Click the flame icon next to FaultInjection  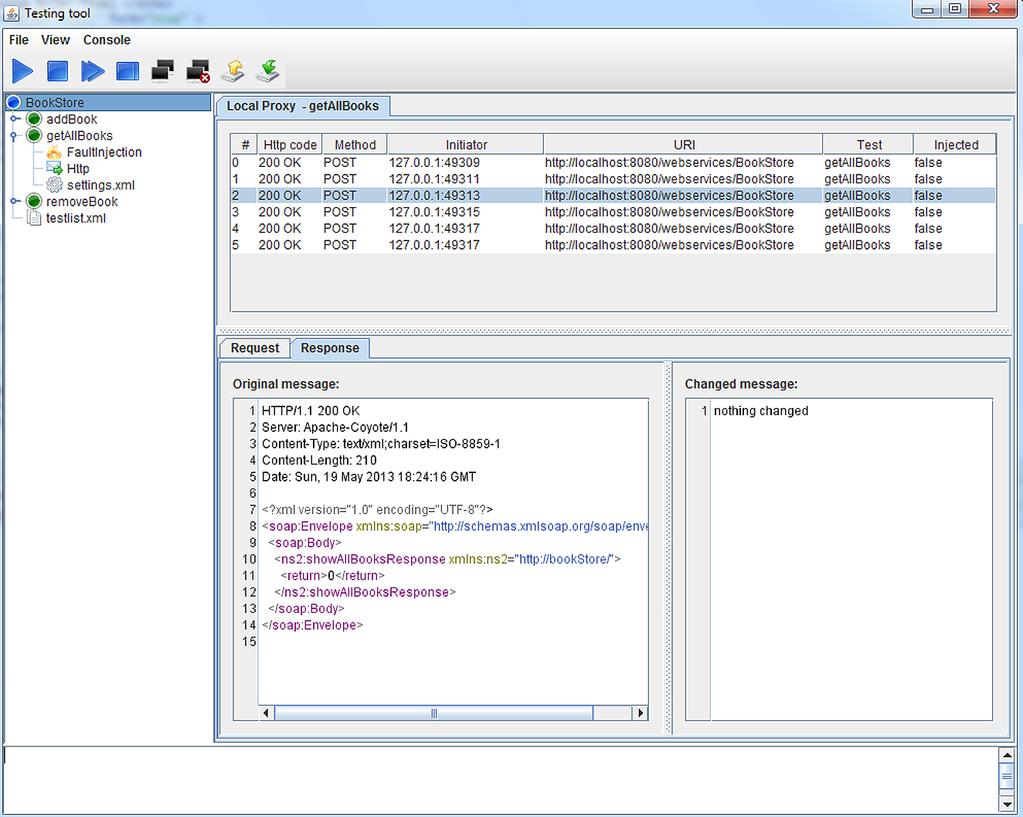pos(54,152)
